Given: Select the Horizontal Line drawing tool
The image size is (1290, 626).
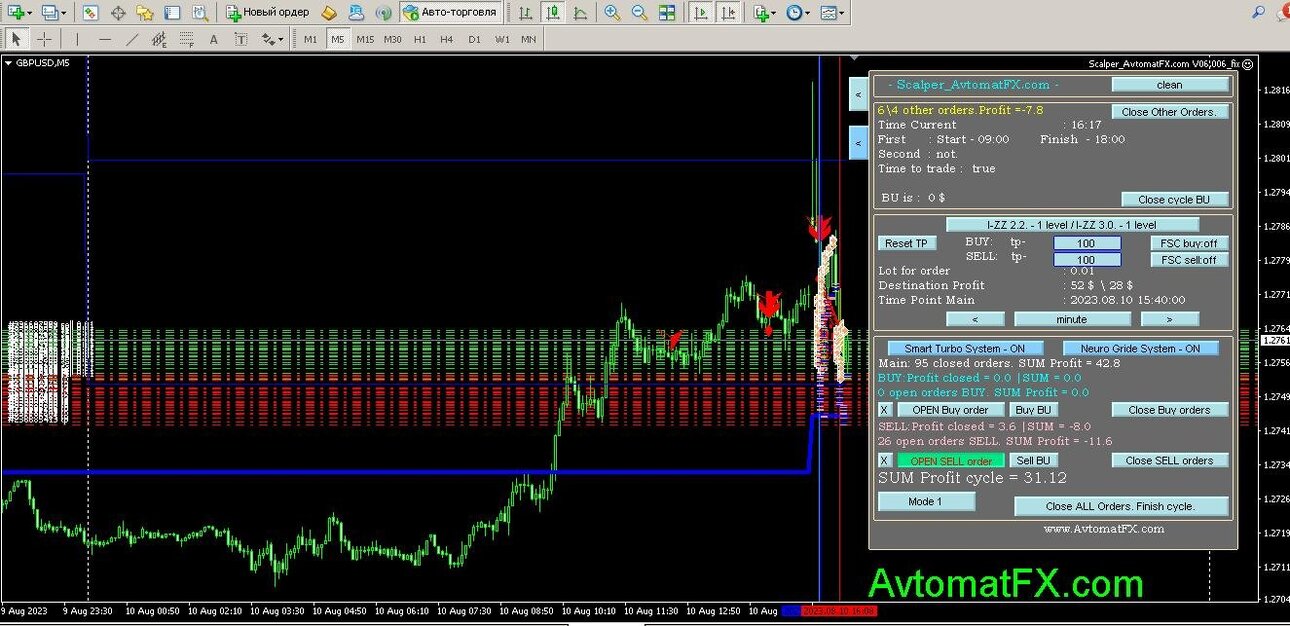Looking at the screenshot, I should pos(105,39).
